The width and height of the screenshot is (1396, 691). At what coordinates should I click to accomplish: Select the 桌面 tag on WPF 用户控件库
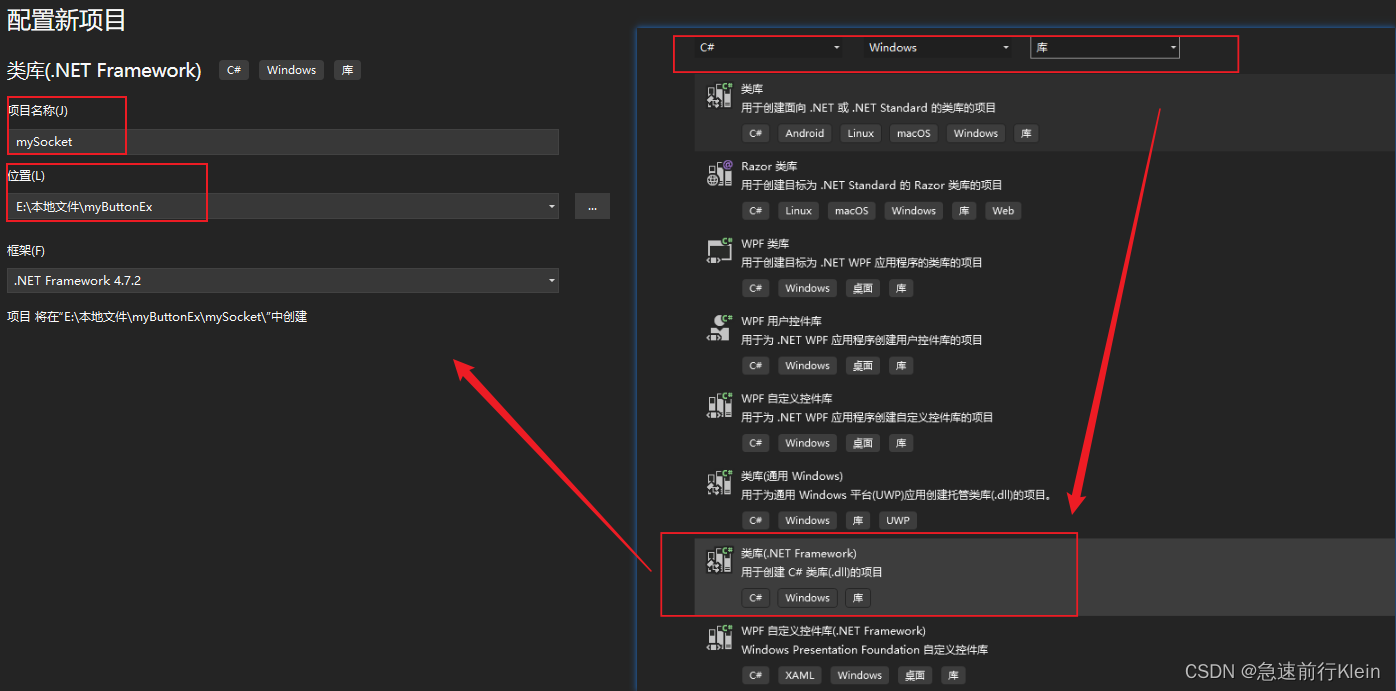coord(862,365)
